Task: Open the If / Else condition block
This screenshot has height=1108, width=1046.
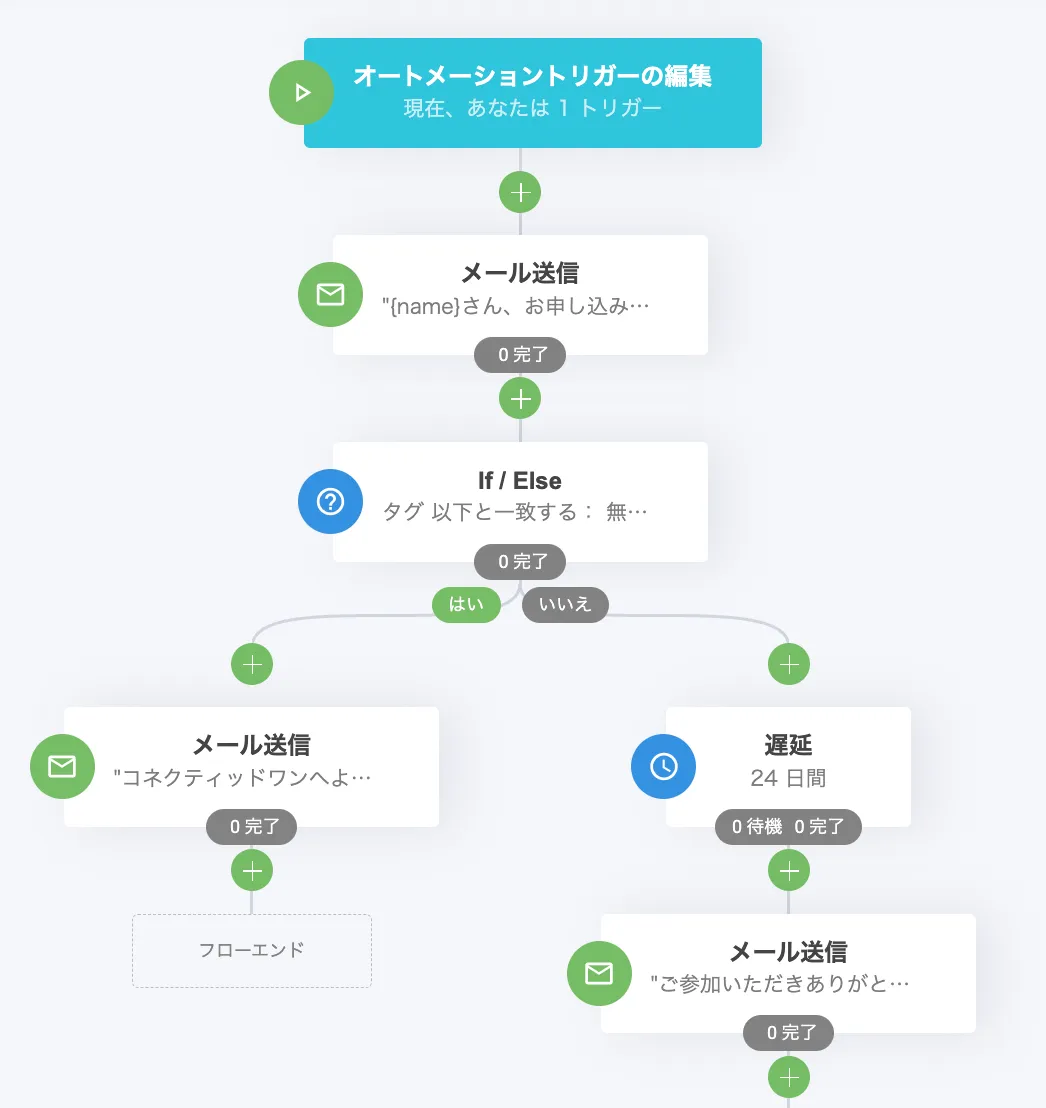Action: coord(520,496)
